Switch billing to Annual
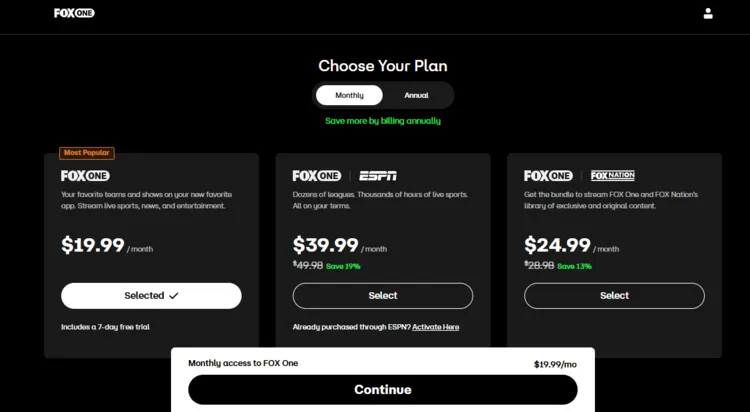750x412 pixels. click(x=416, y=95)
